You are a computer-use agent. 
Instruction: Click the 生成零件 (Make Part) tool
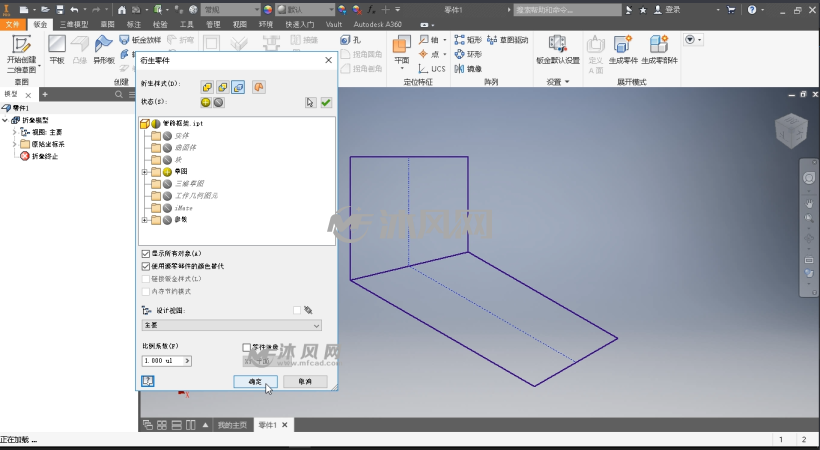[x=623, y=50]
